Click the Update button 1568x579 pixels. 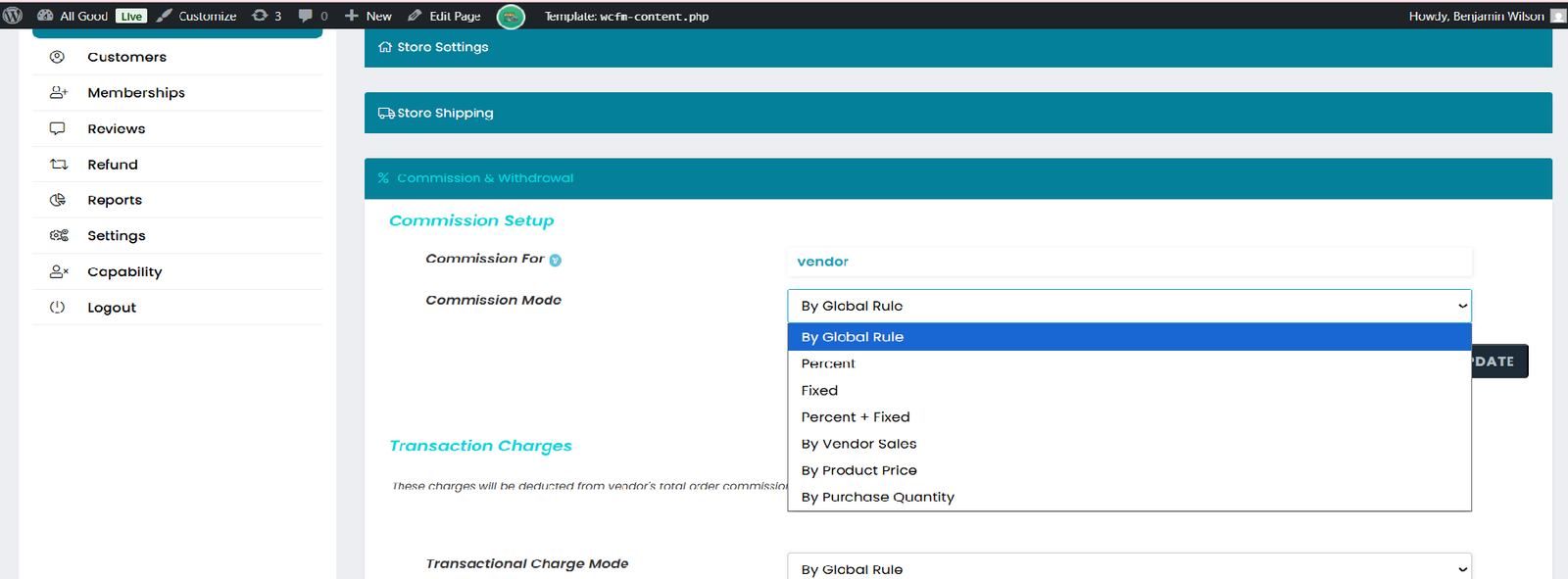(x=1498, y=362)
